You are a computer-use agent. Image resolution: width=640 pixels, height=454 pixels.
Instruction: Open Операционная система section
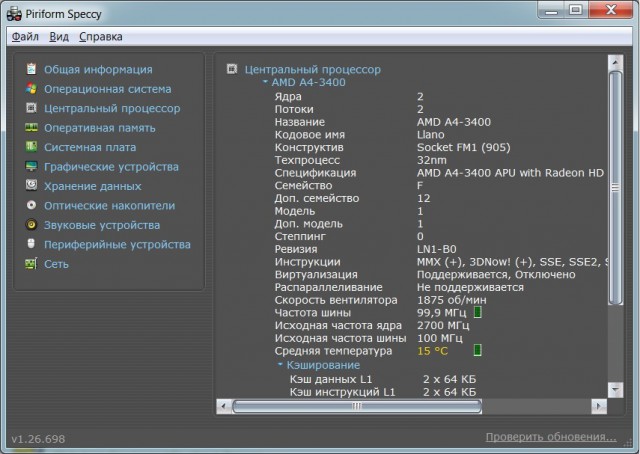click(108, 89)
